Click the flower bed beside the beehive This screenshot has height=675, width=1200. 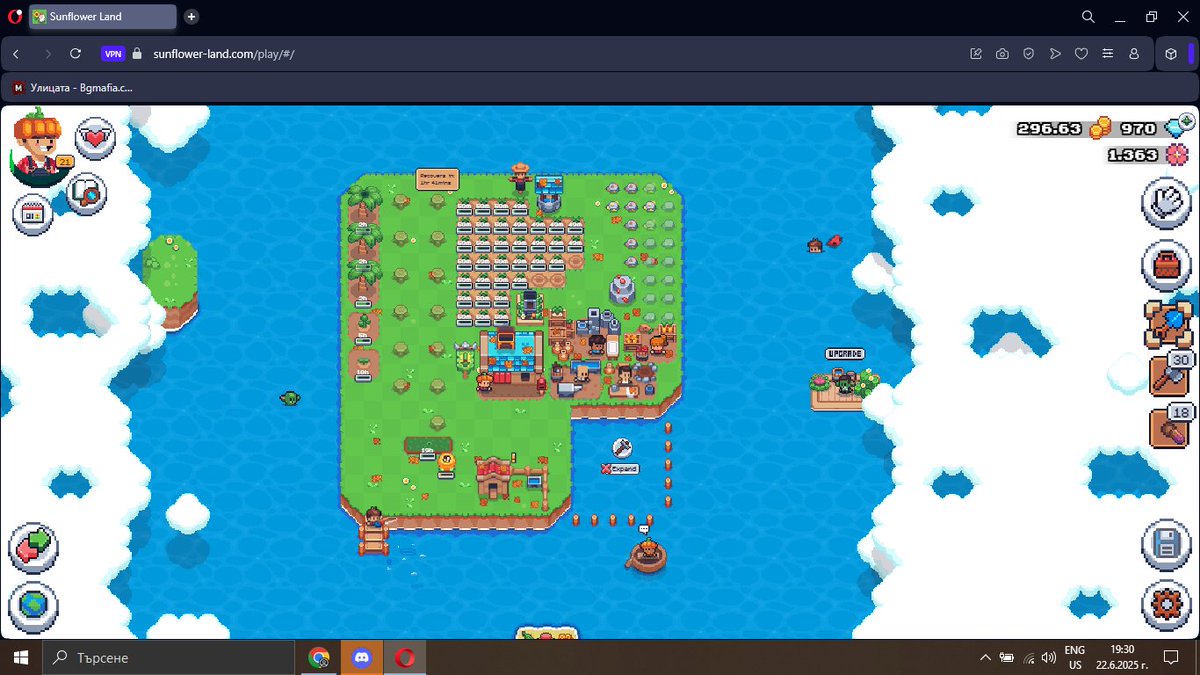click(427, 446)
